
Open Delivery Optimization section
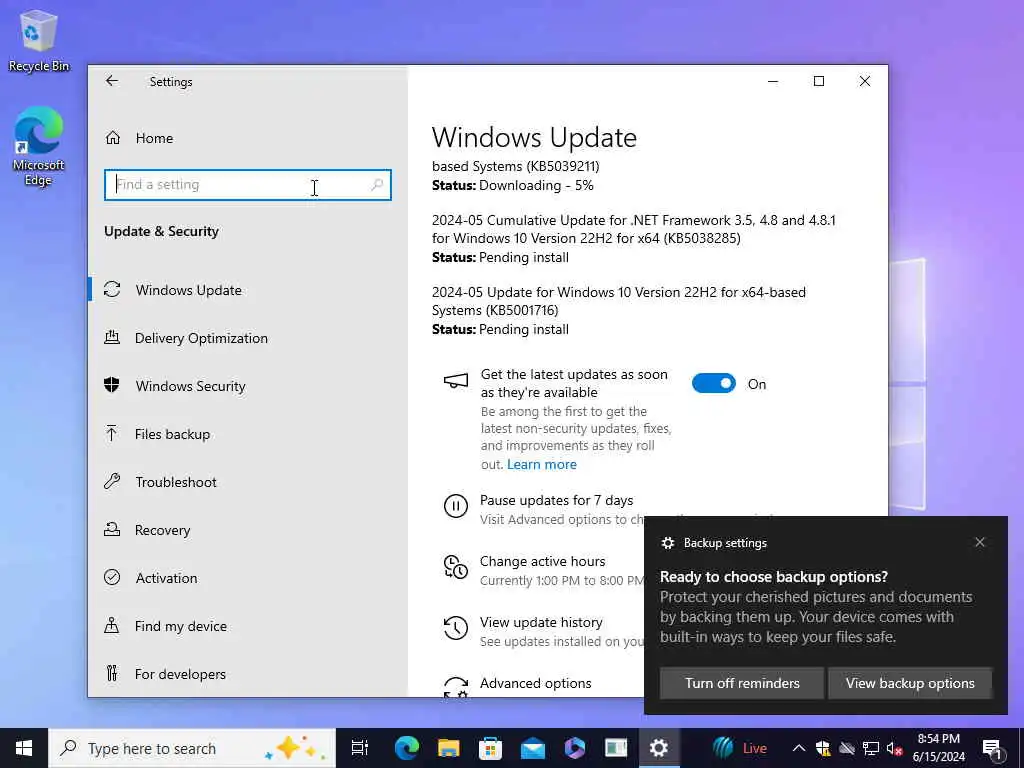pyautogui.click(x=201, y=338)
